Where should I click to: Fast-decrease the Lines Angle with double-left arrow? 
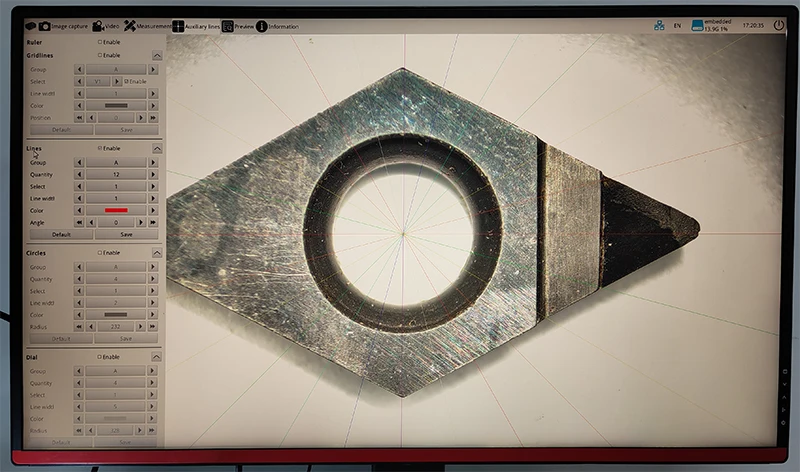(x=79, y=222)
